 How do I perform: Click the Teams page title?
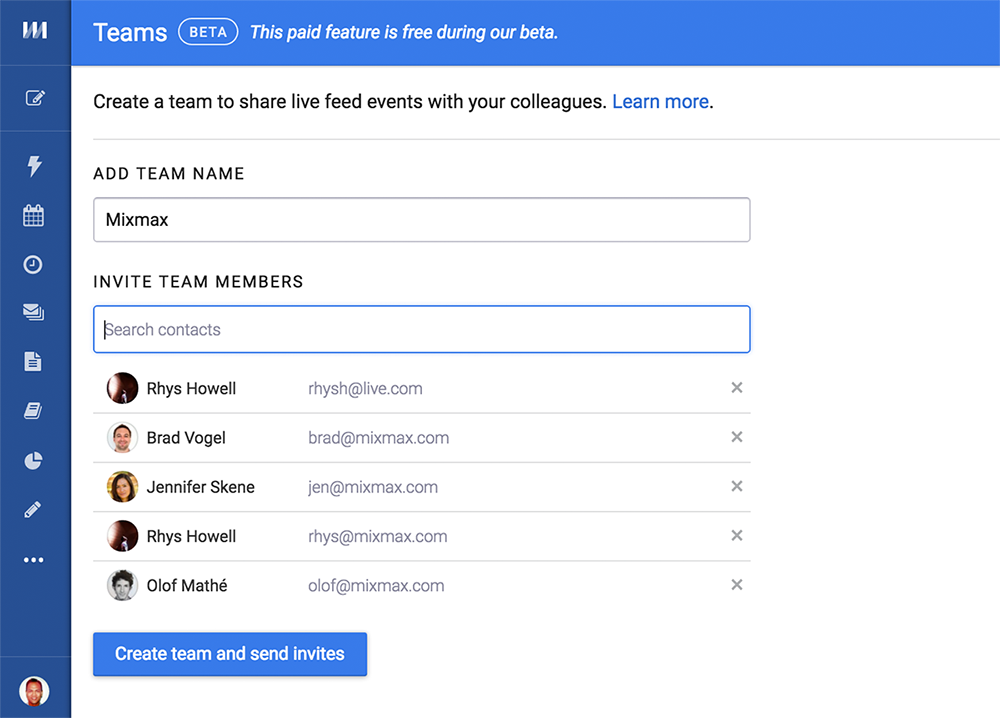[x=130, y=33]
